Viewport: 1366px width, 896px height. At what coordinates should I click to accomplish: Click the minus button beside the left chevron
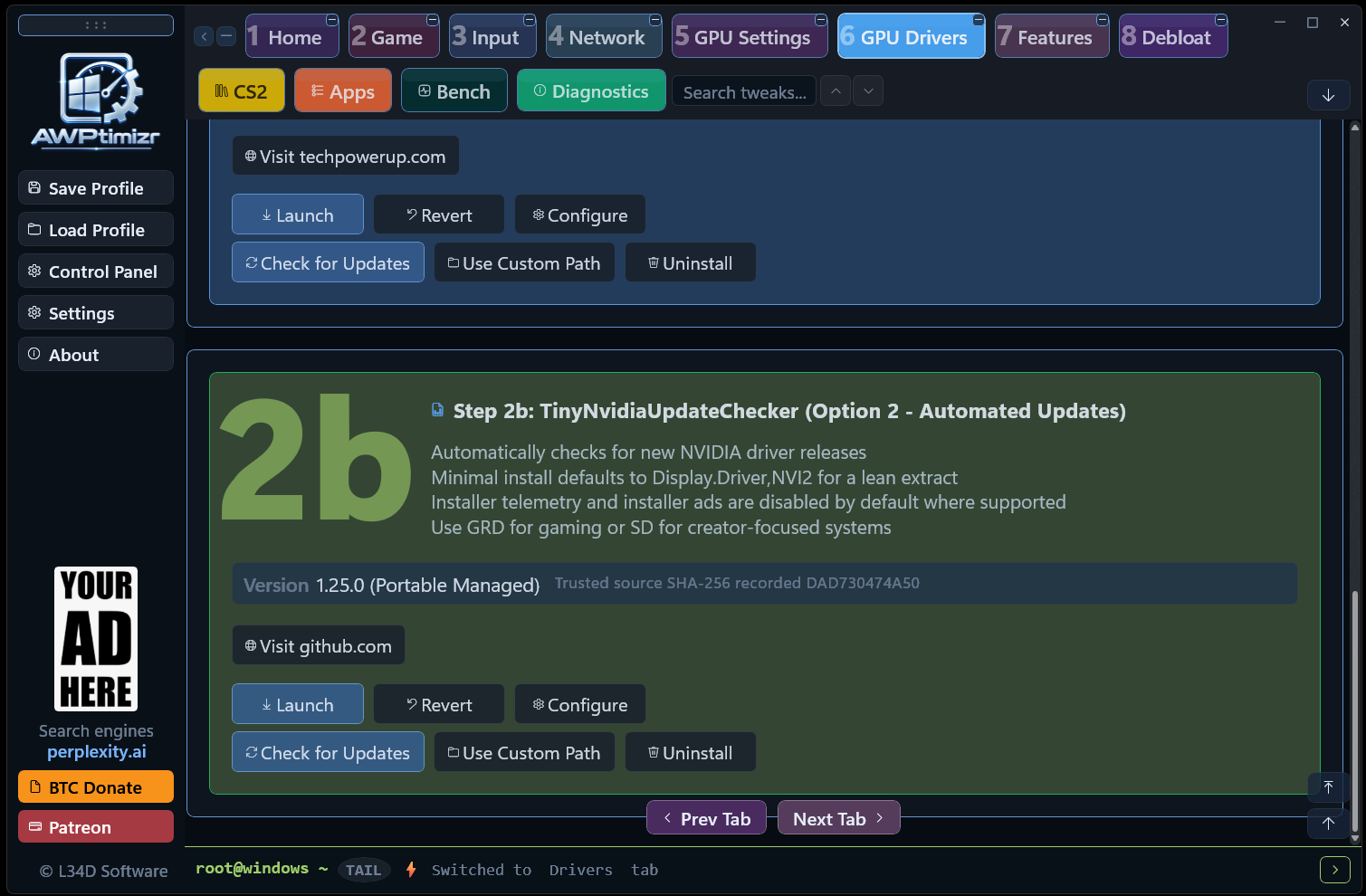click(227, 36)
